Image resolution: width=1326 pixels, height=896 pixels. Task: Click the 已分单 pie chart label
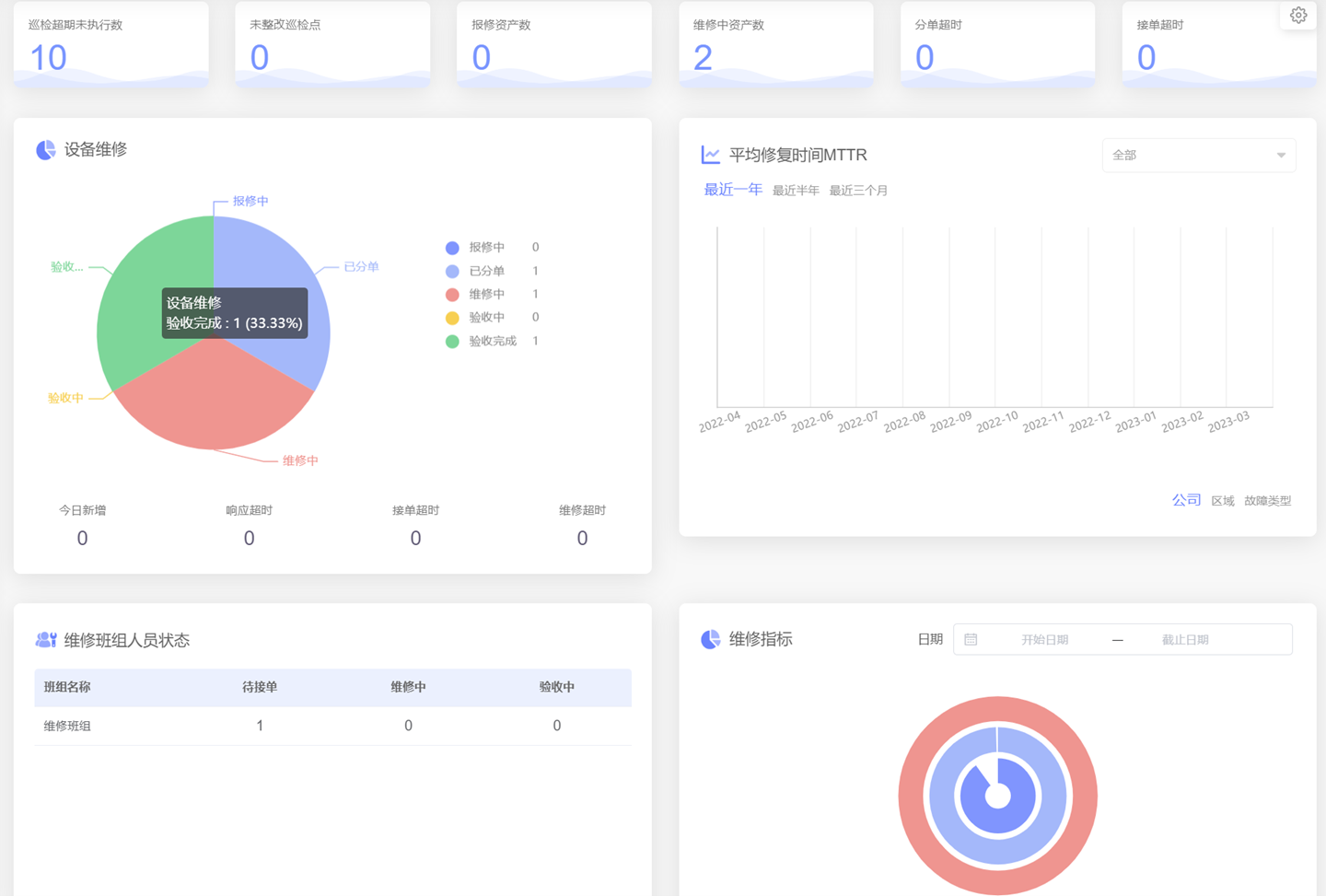tap(361, 266)
